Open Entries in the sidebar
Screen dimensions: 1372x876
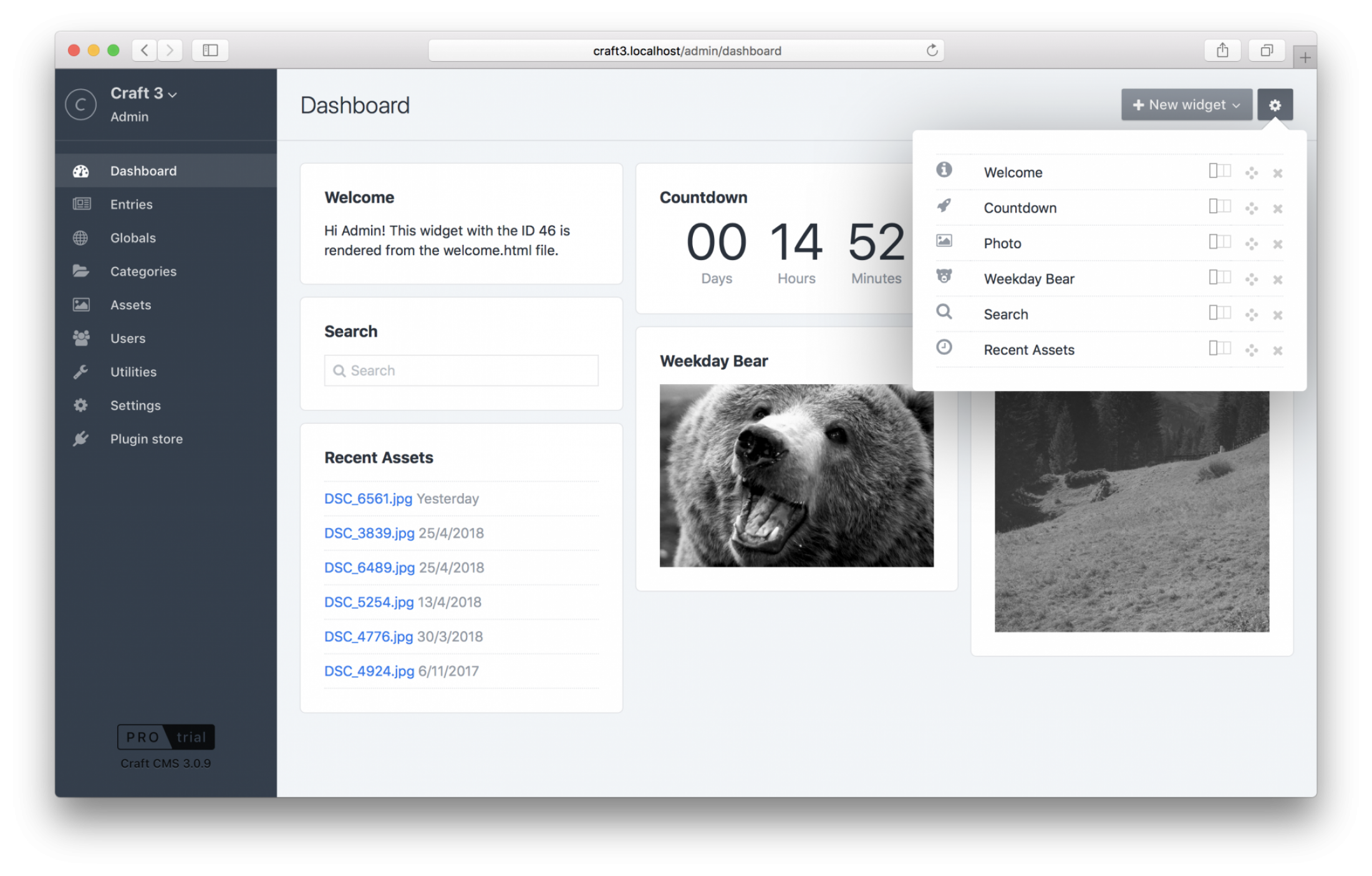(131, 205)
